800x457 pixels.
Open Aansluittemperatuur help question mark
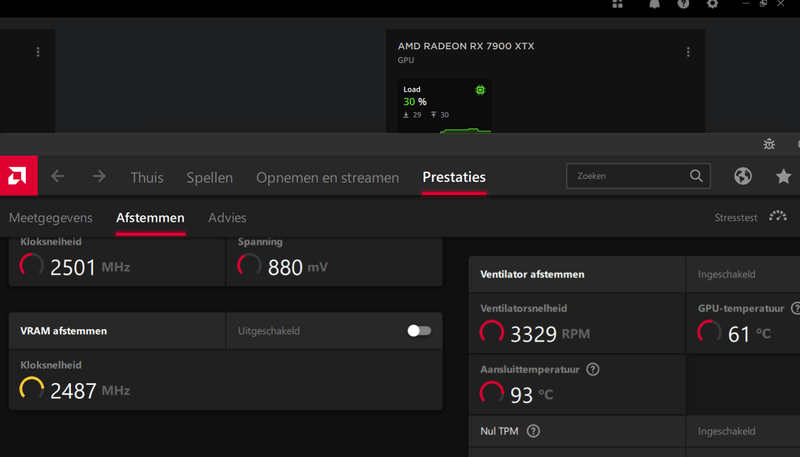[x=592, y=369]
